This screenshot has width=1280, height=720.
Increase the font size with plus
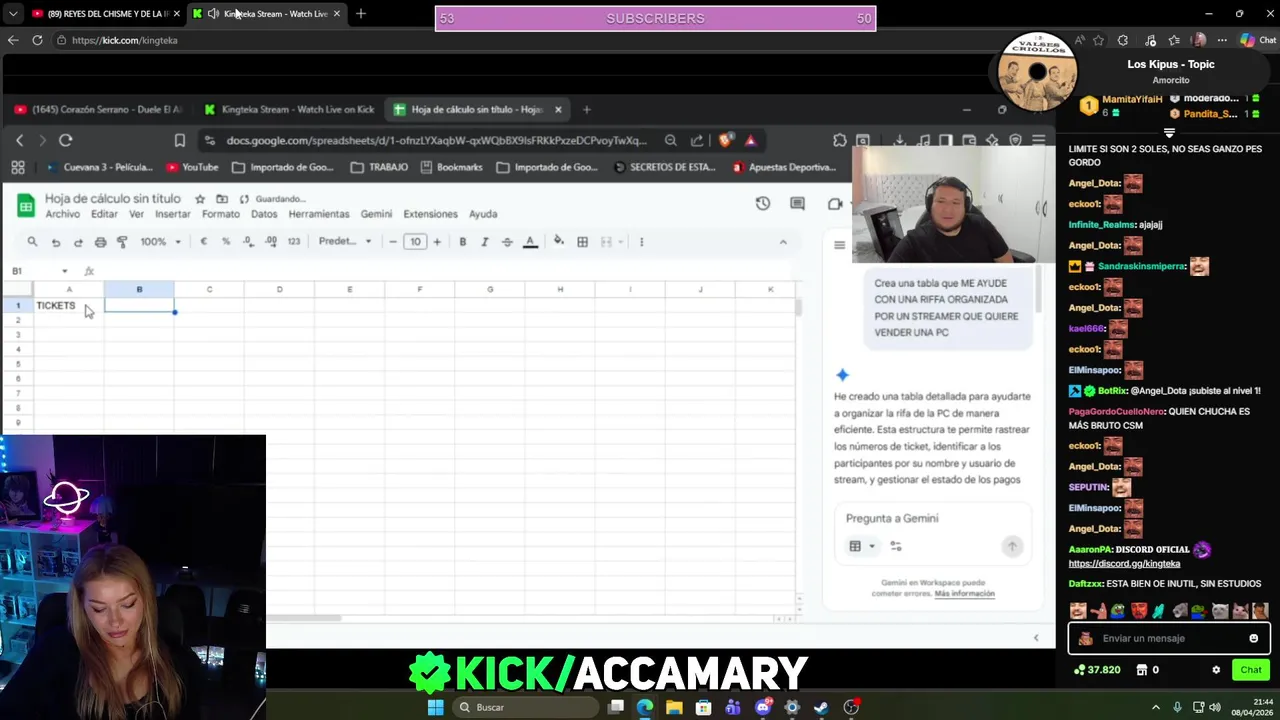[436, 242]
